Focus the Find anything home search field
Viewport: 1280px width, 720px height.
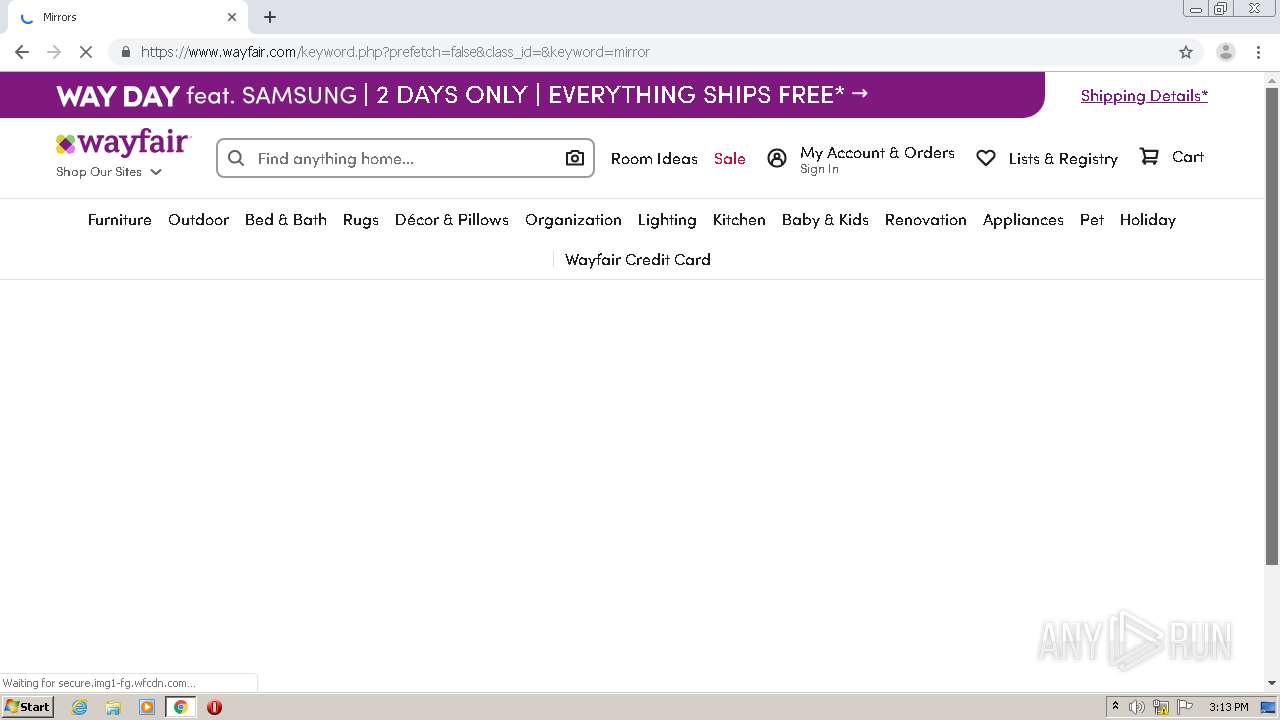(405, 158)
